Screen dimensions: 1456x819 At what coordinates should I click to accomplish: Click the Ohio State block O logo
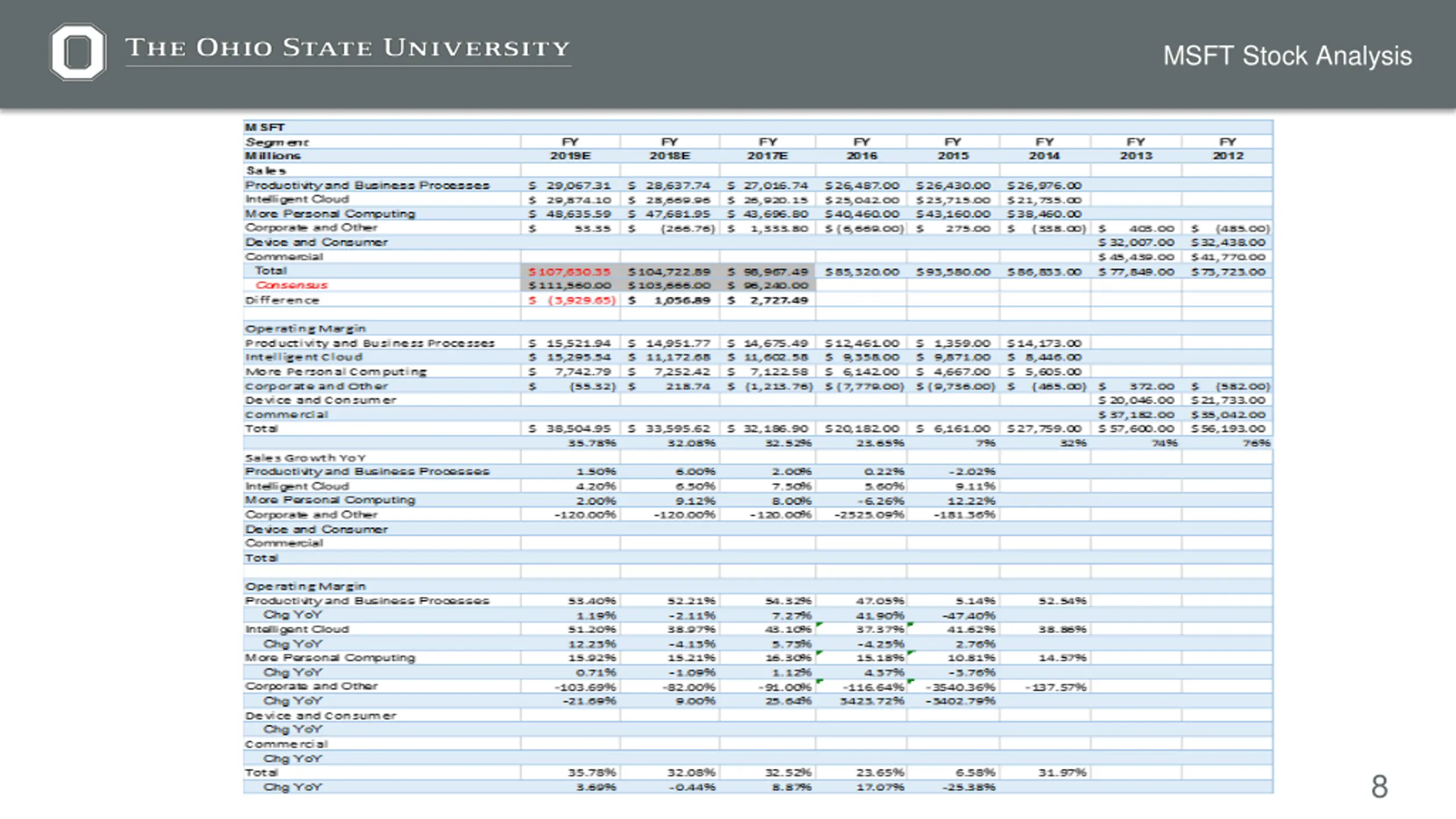[78, 52]
